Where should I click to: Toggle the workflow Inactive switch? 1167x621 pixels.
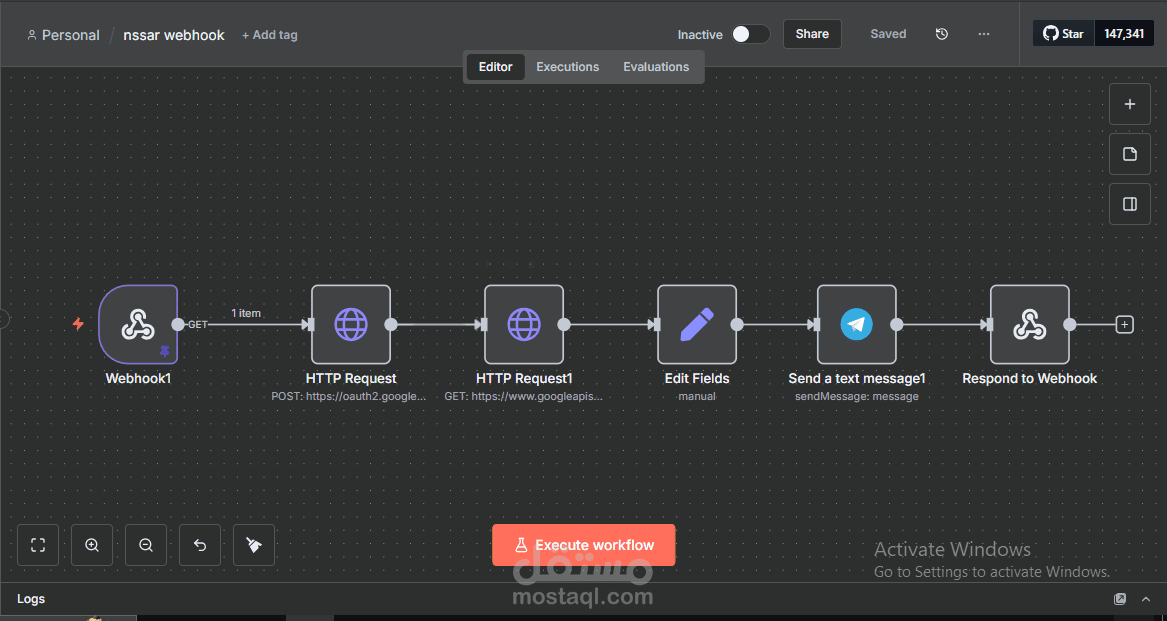pos(750,34)
